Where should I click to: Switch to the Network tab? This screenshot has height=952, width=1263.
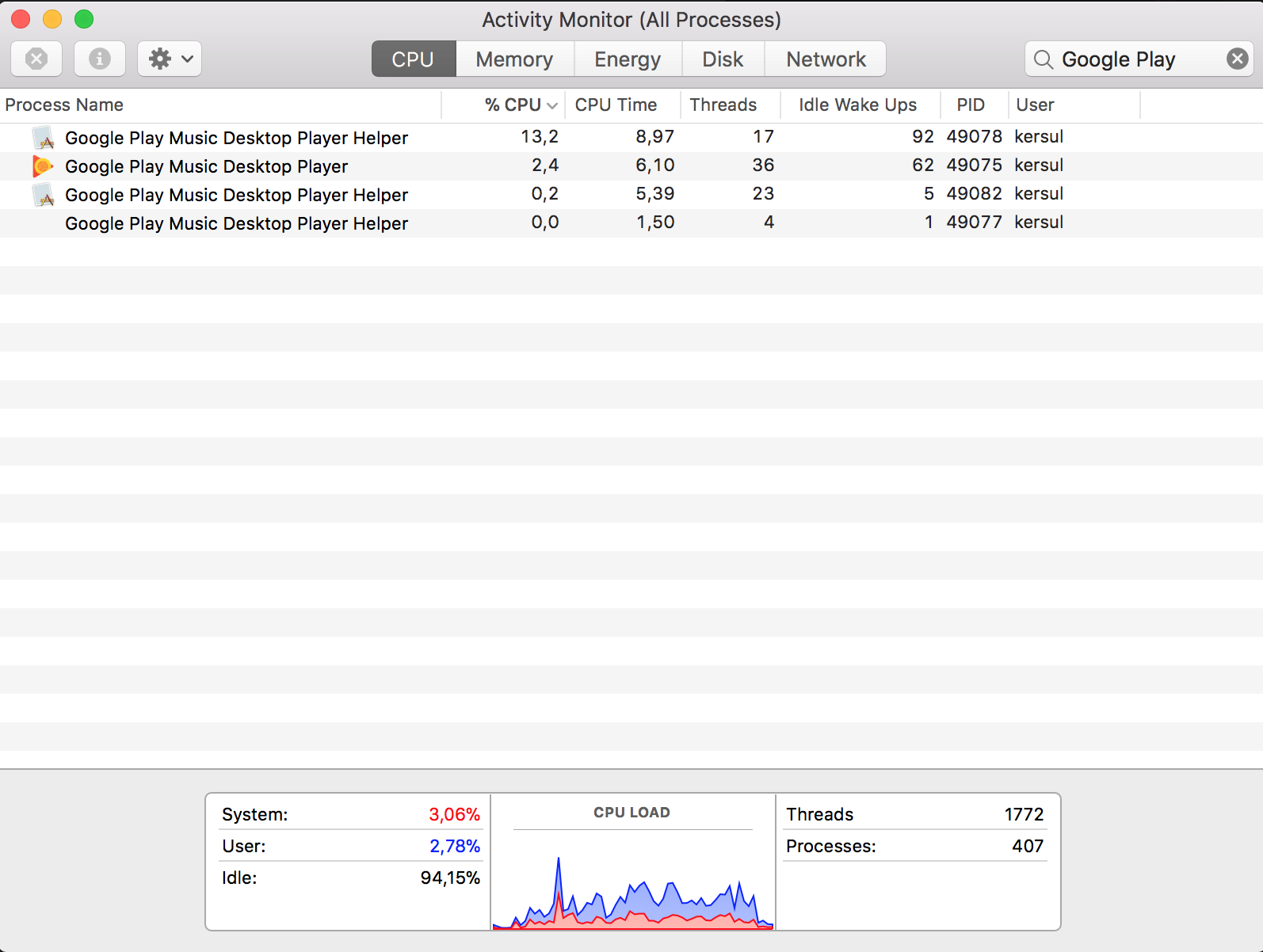coord(826,59)
